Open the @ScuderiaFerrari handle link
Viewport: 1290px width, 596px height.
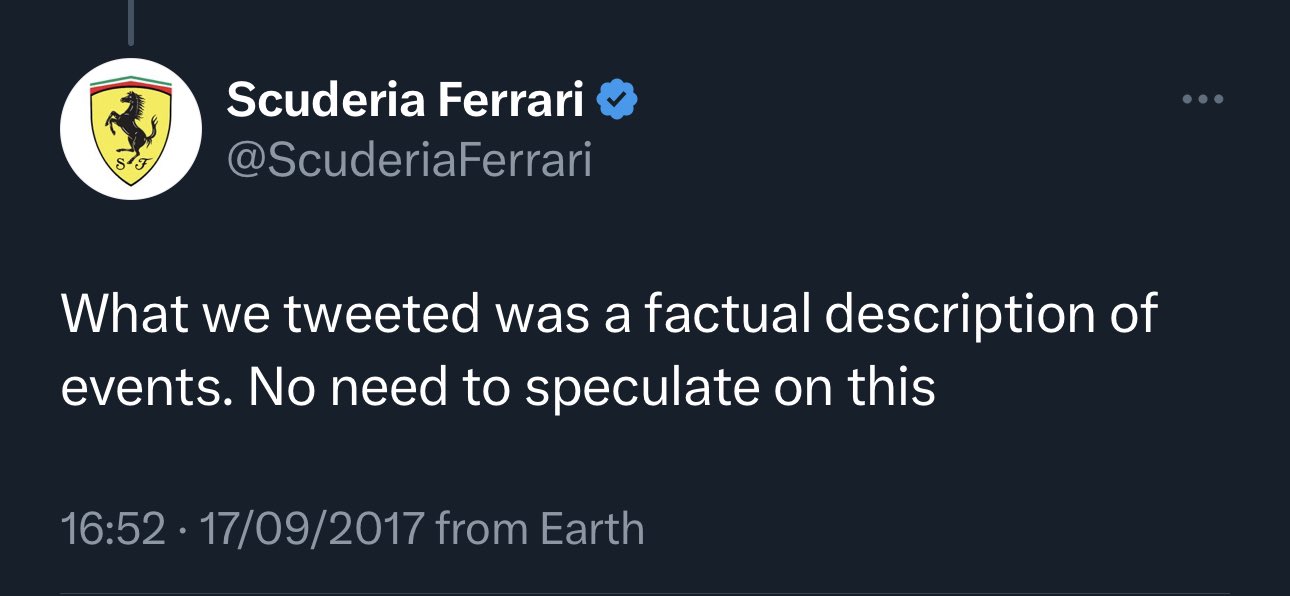point(409,160)
